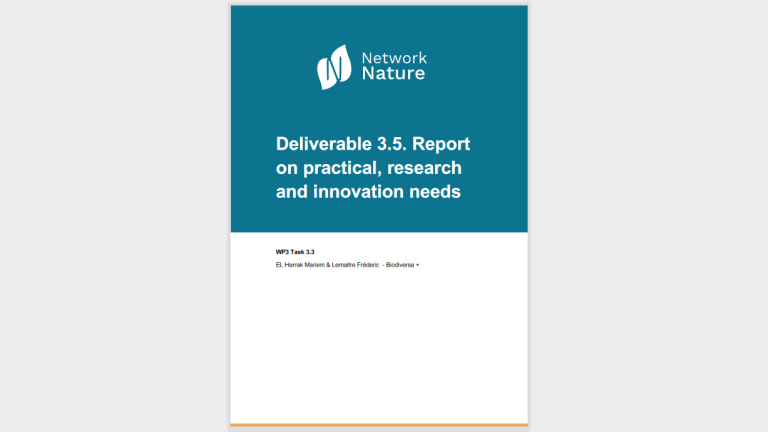Click the gray margin right of the page
This screenshot has width=768, height=432.
click(x=648, y=216)
